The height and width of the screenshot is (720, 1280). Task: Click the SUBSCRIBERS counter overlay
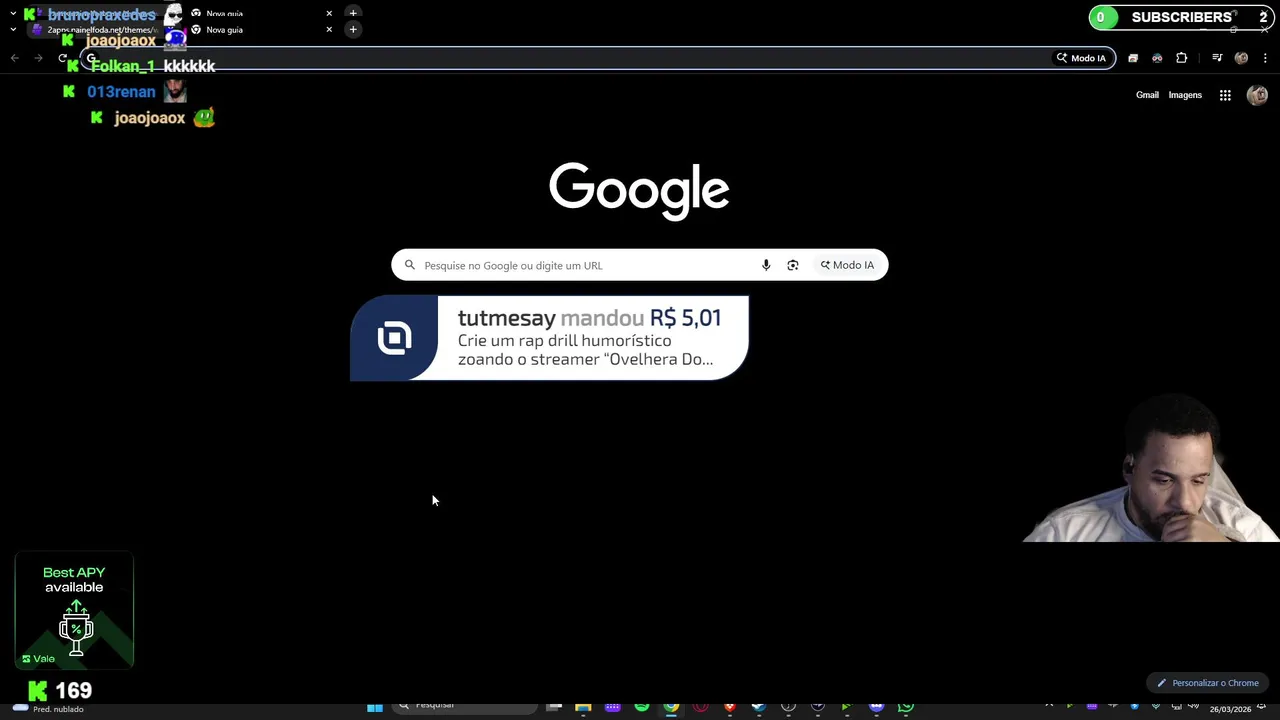(x=1180, y=17)
